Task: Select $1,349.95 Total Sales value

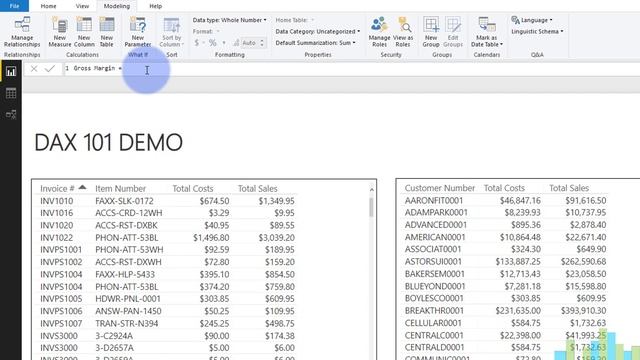Action: point(276,201)
